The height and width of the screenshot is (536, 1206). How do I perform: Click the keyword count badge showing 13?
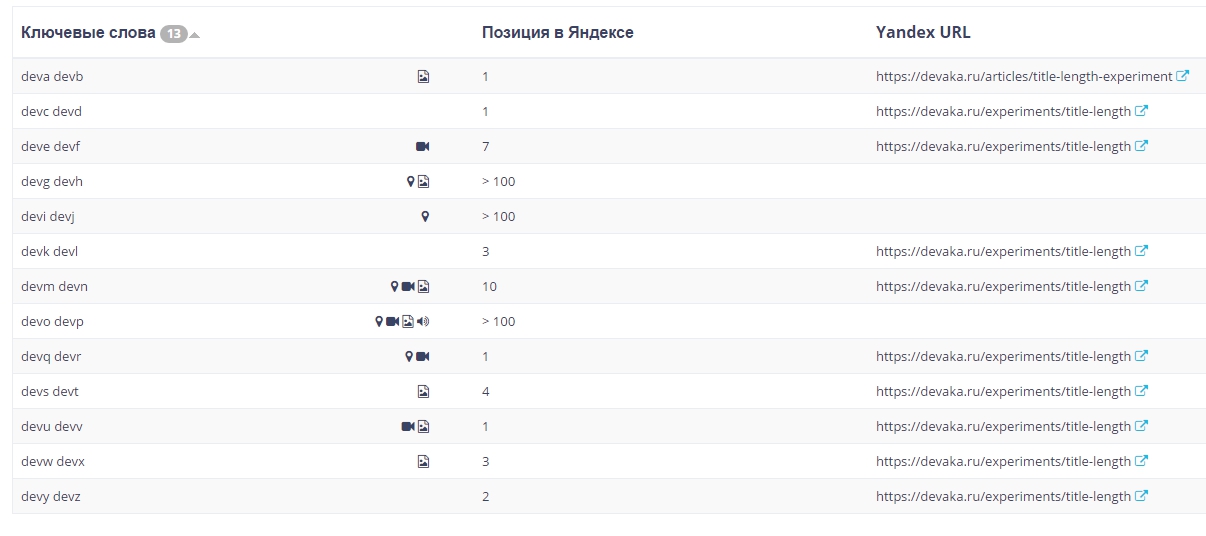tap(173, 34)
